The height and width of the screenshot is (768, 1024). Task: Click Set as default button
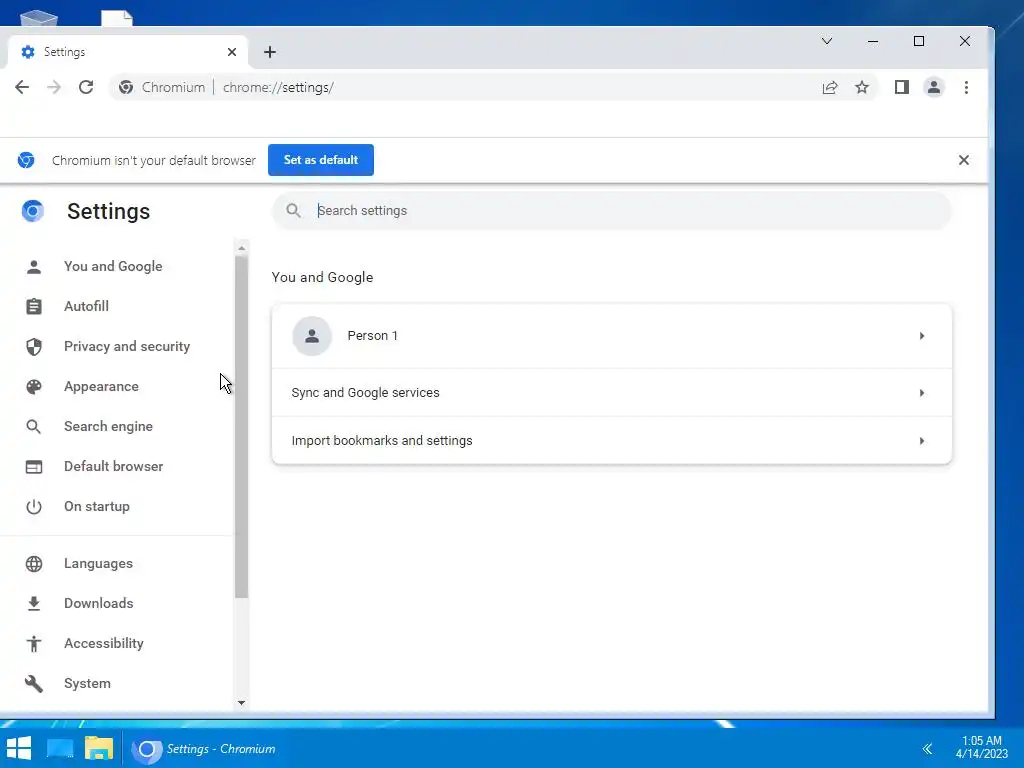321,160
